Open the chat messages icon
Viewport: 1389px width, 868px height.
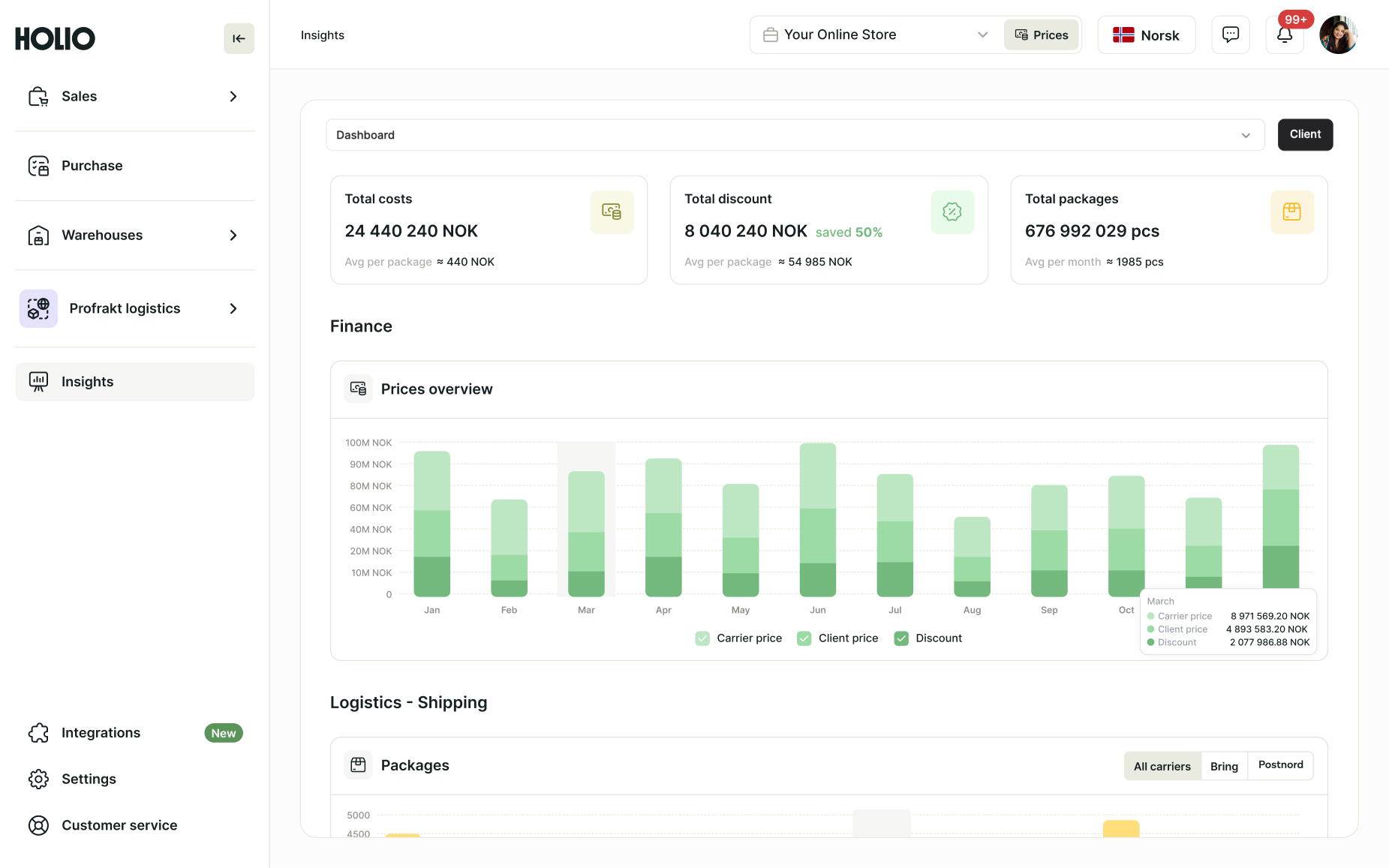[x=1230, y=35]
